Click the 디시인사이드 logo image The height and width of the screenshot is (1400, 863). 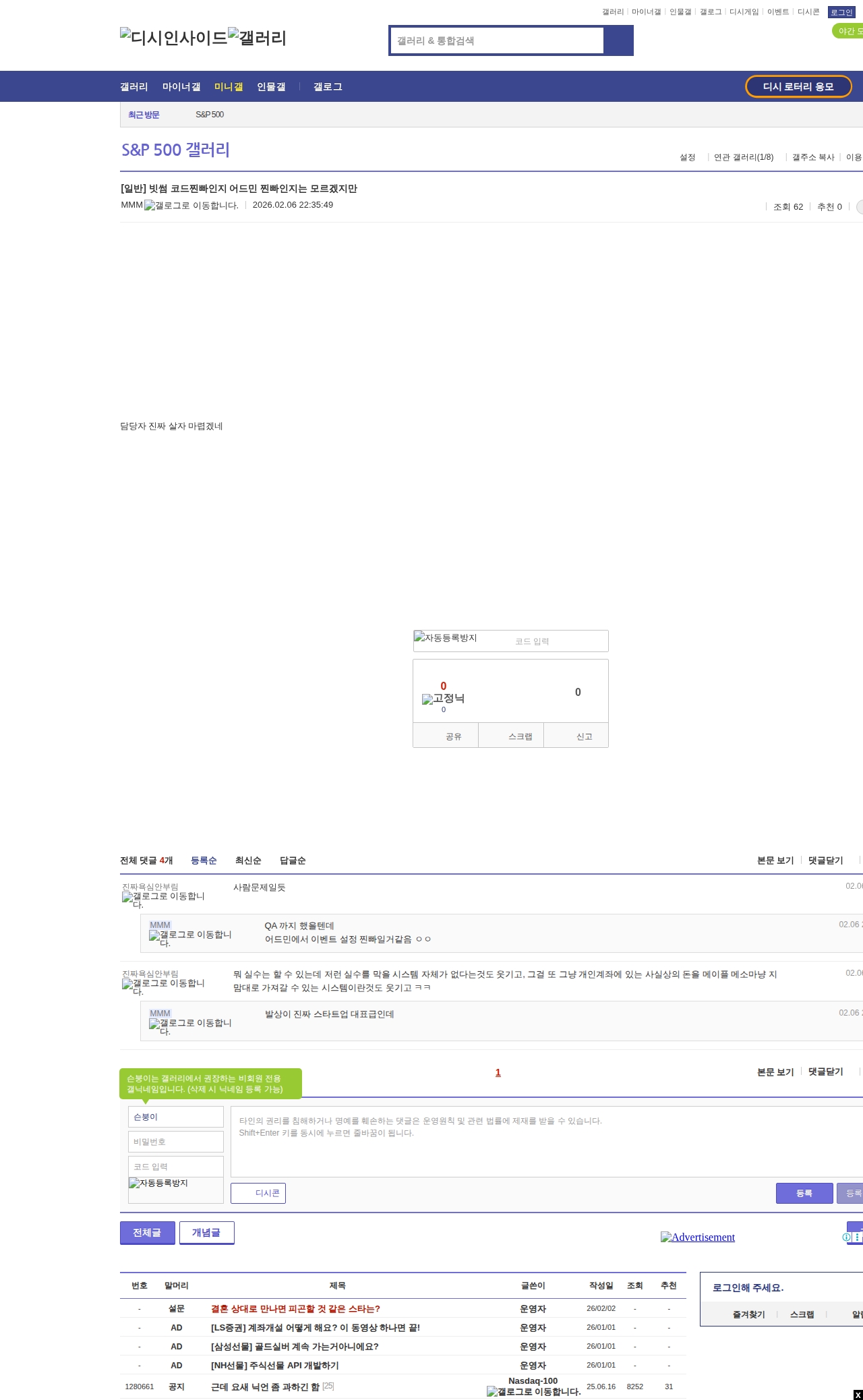(x=174, y=38)
